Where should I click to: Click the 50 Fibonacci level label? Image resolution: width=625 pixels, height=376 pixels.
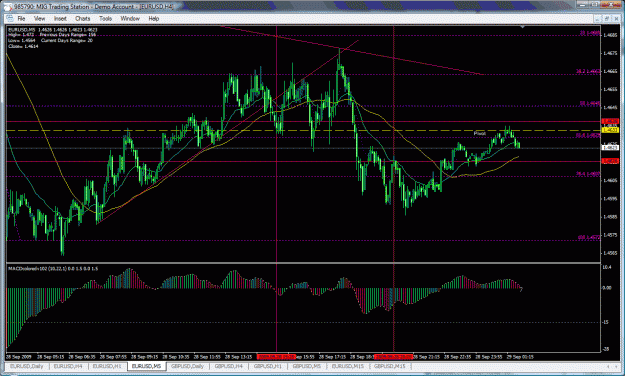590,103
